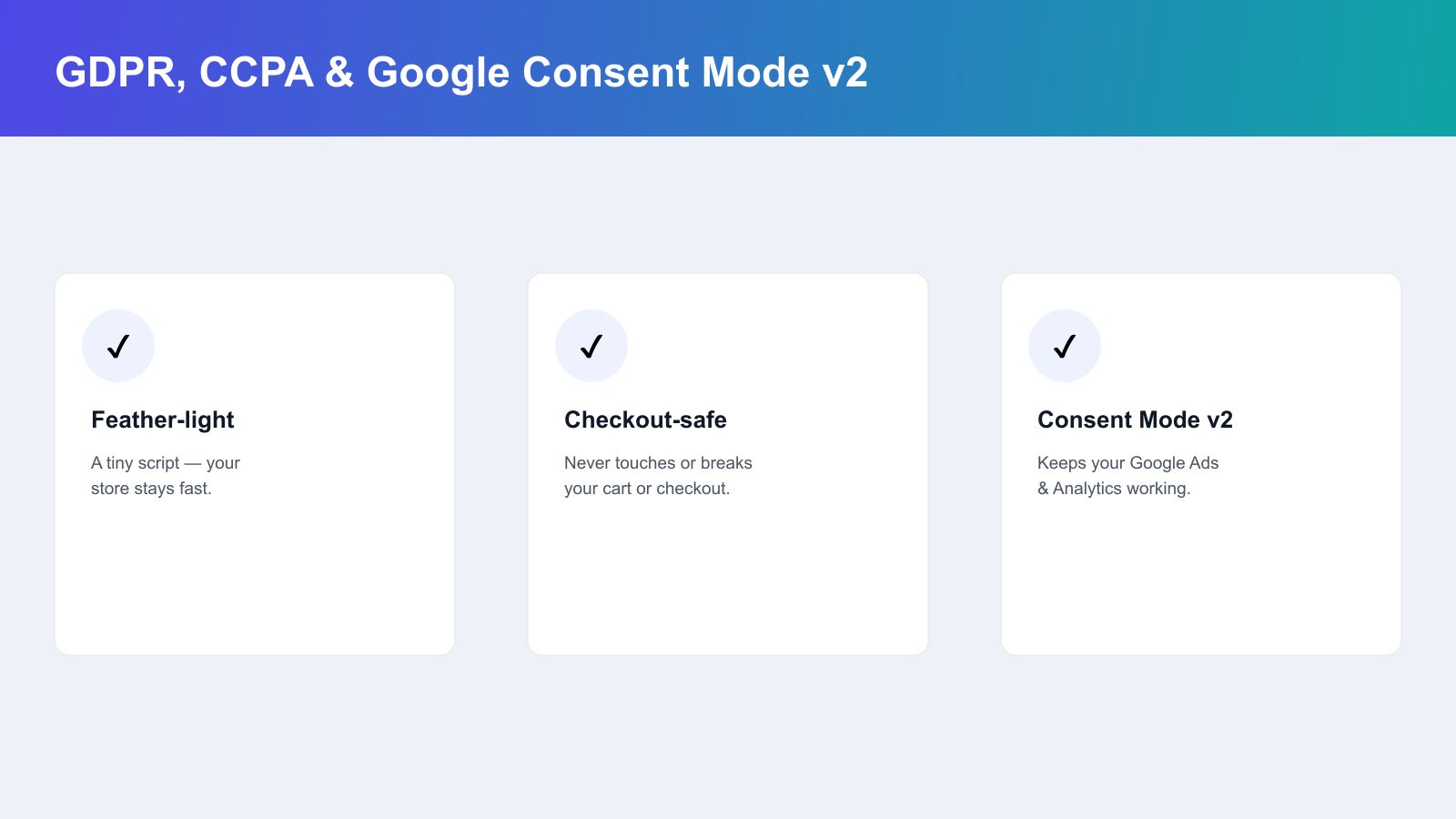Click the text 'store stays fast.'
Viewport: 1456px width, 819px height.
point(151,489)
